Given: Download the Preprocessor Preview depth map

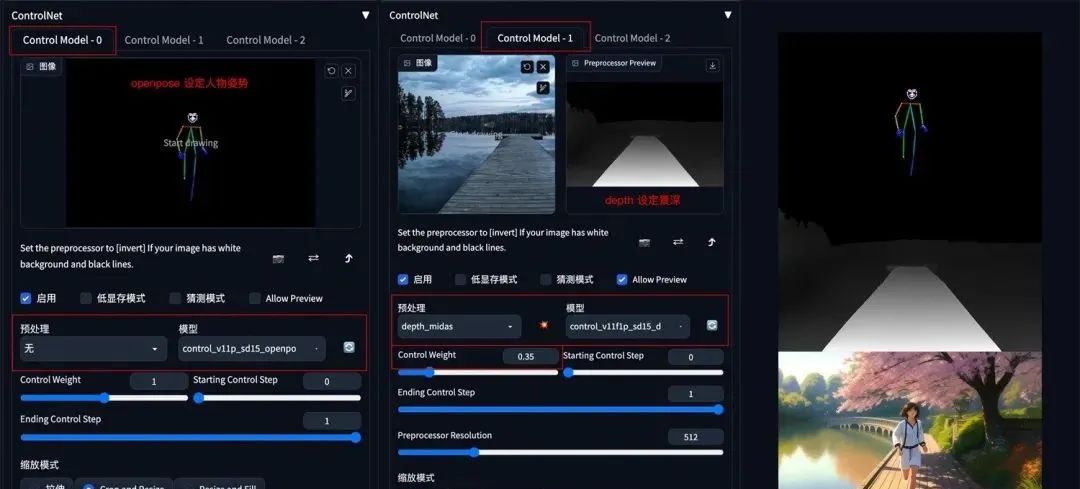Looking at the screenshot, I should point(712,65).
